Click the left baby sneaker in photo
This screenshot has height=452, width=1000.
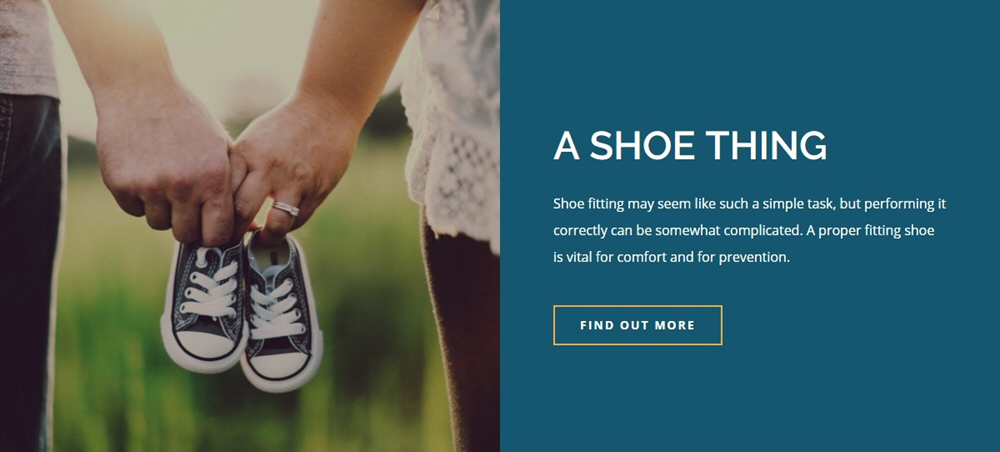pos(204,306)
